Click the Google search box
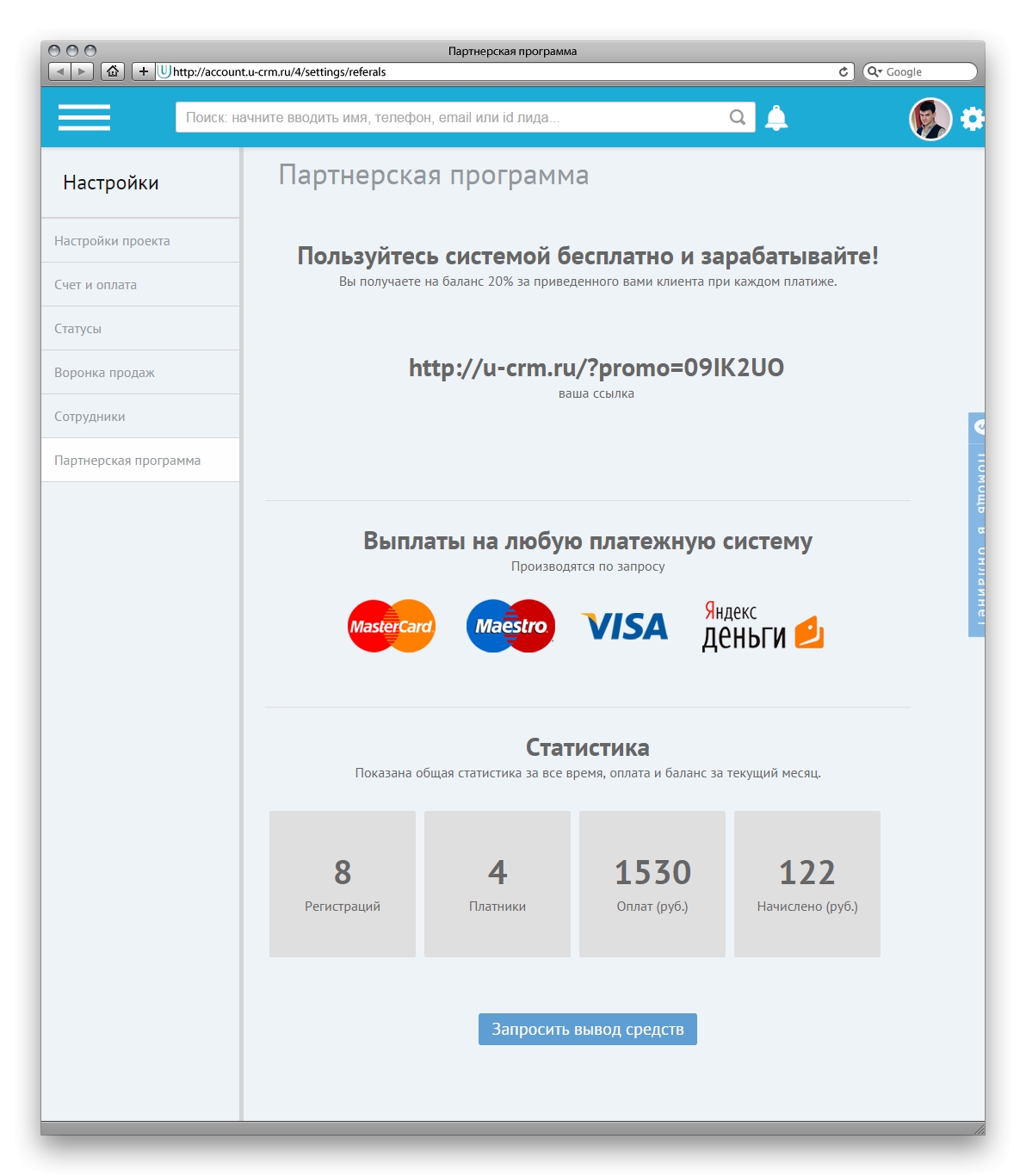This screenshot has width=1026, height=1176. coord(920,71)
